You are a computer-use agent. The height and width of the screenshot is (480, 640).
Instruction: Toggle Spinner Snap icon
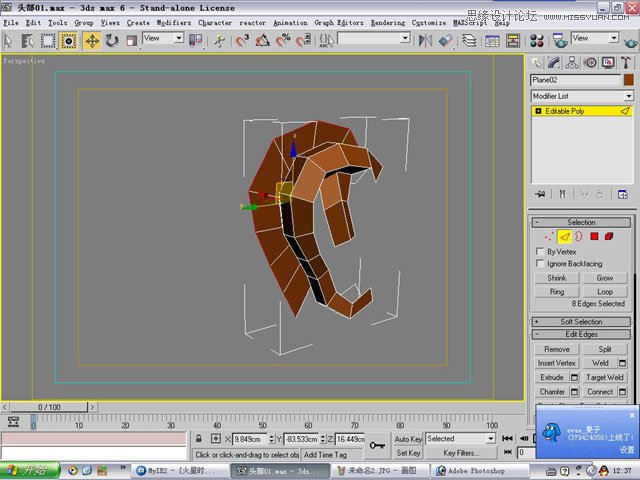[x=304, y=41]
